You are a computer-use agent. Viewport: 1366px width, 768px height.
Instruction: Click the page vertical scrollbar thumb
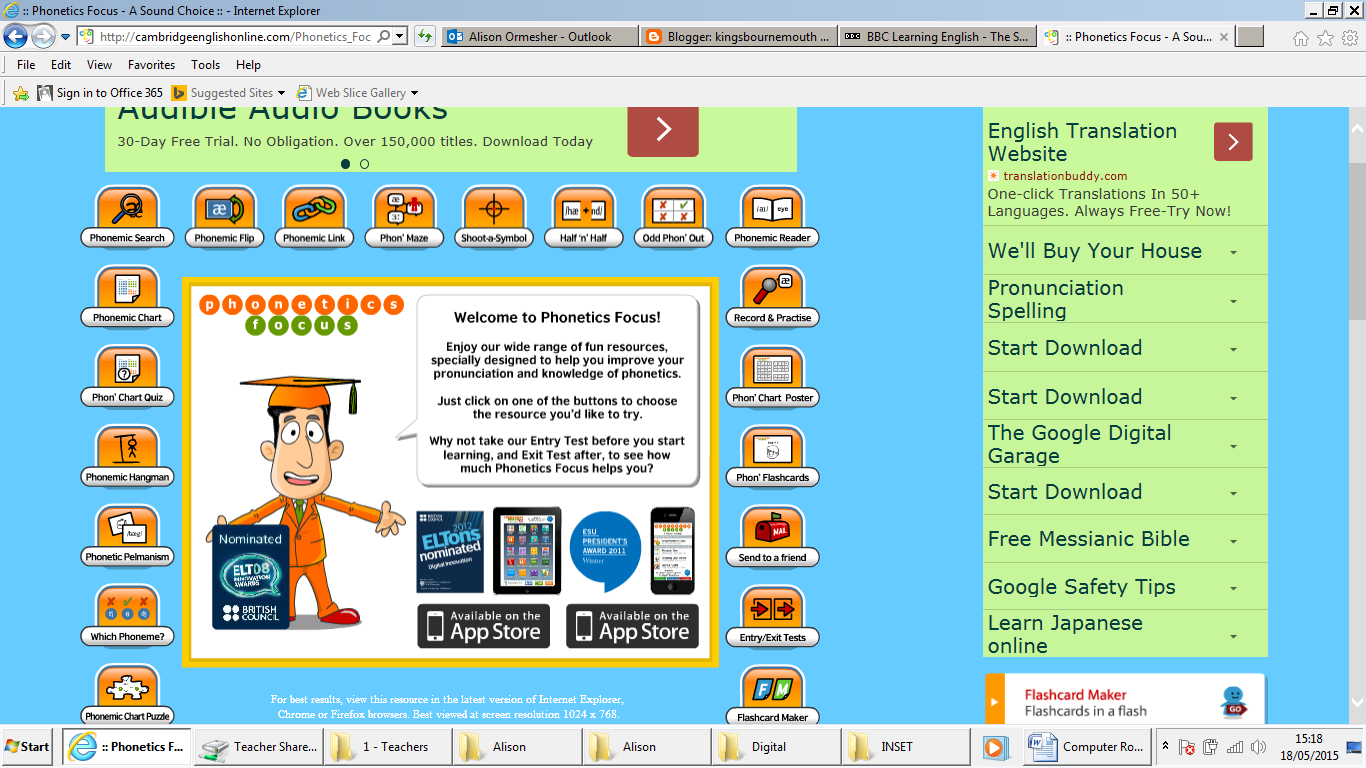(1357, 241)
